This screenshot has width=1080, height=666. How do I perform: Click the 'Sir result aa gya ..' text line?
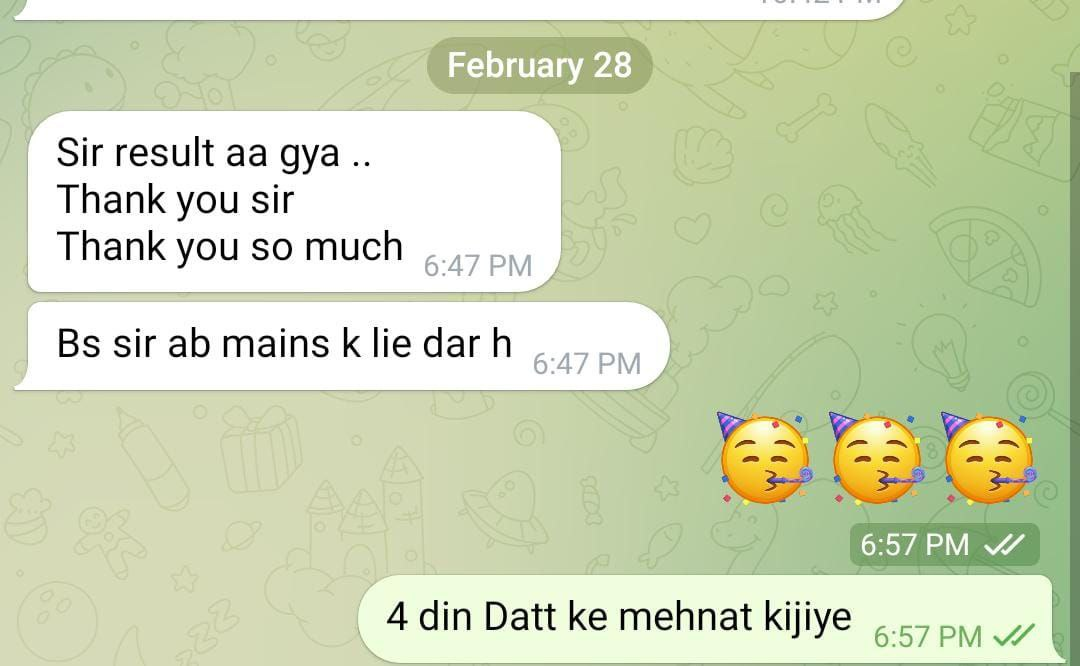pos(214,152)
